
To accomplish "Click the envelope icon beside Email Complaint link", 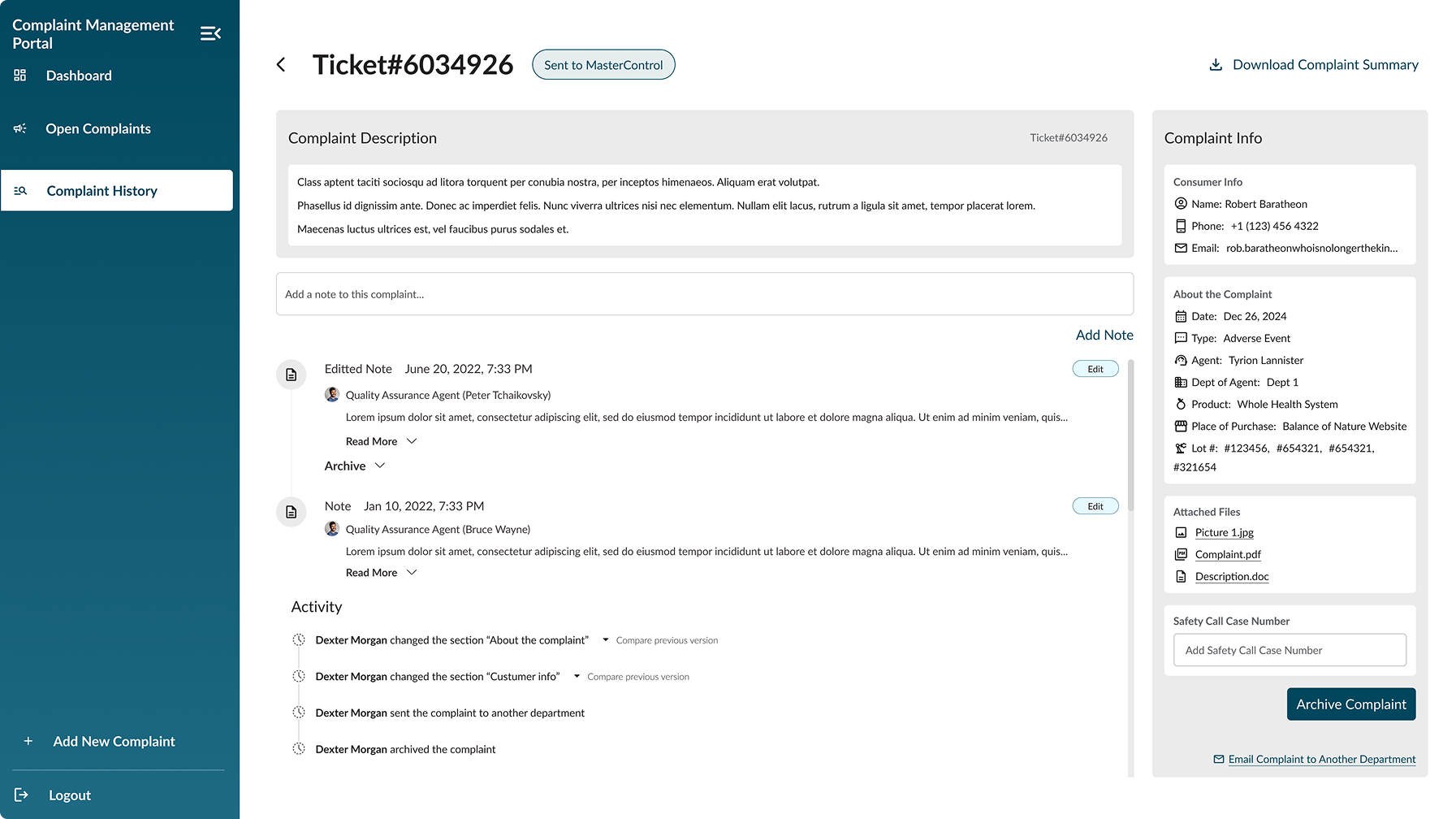I will coord(1218,760).
